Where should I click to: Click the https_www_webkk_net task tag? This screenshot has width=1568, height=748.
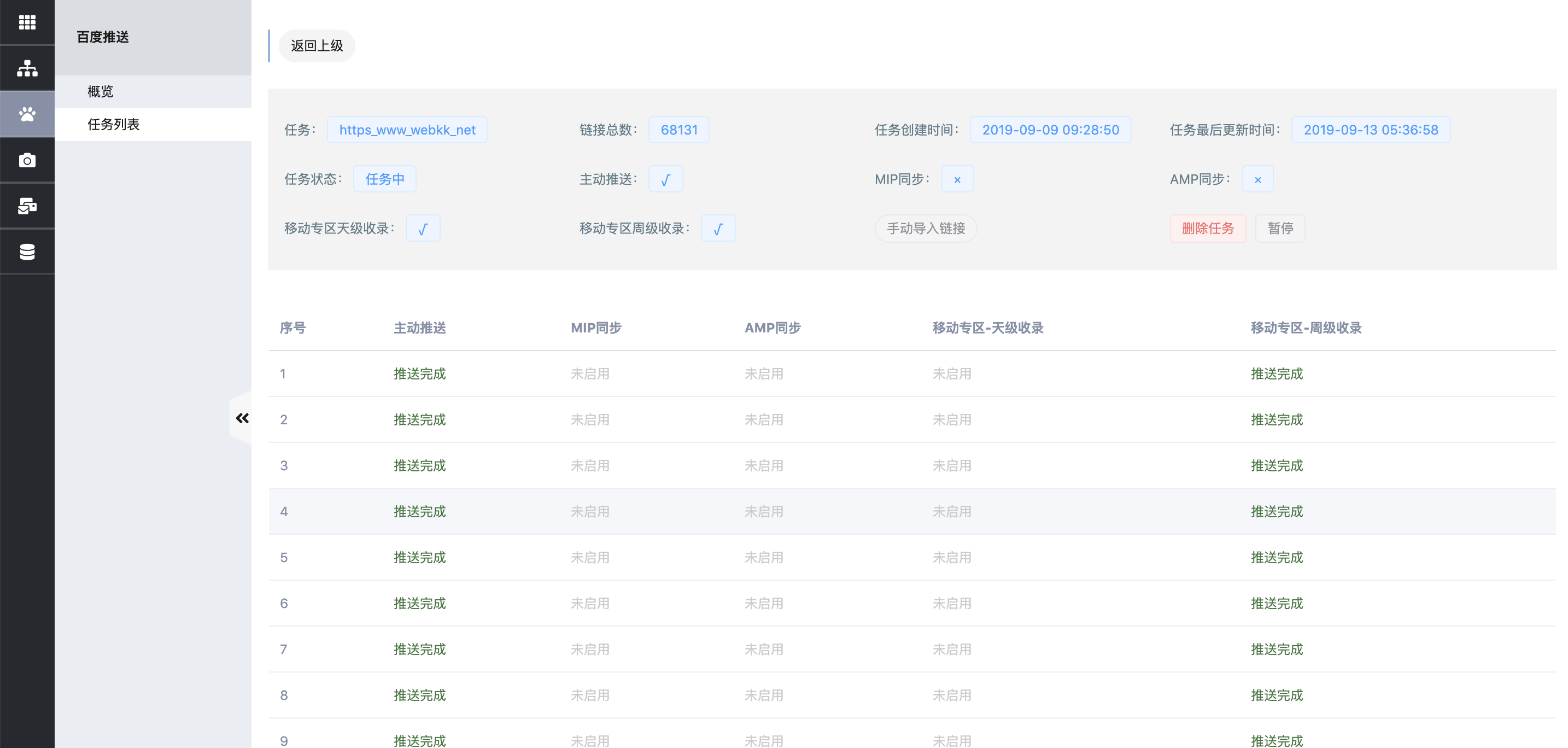coord(407,130)
